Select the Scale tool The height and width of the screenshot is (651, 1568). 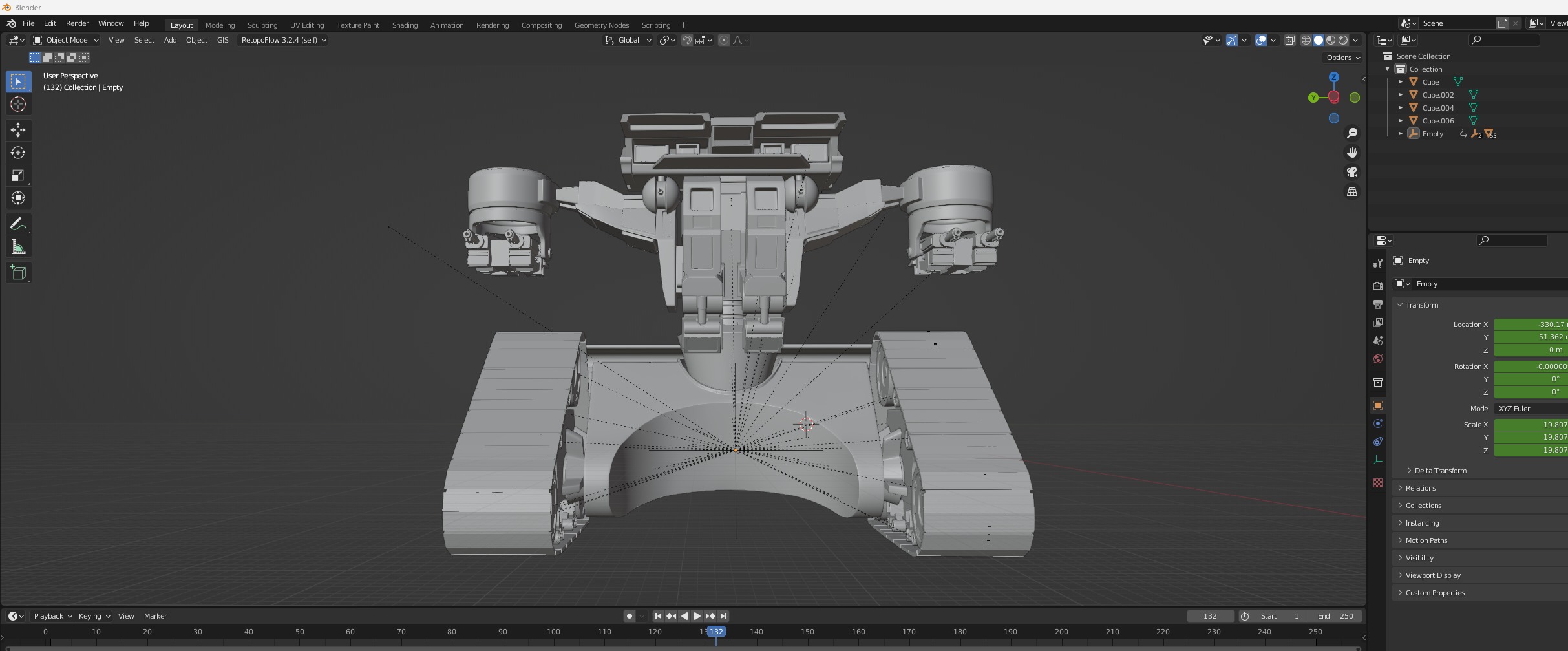pyautogui.click(x=18, y=175)
